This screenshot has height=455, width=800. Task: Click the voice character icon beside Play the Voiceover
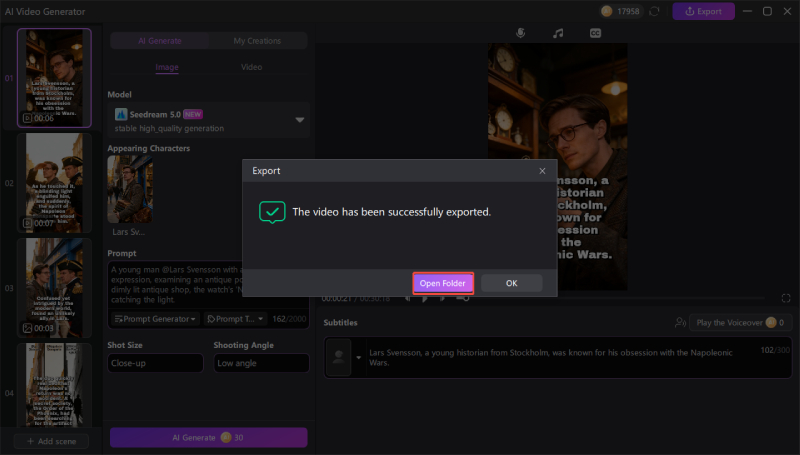click(x=681, y=323)
